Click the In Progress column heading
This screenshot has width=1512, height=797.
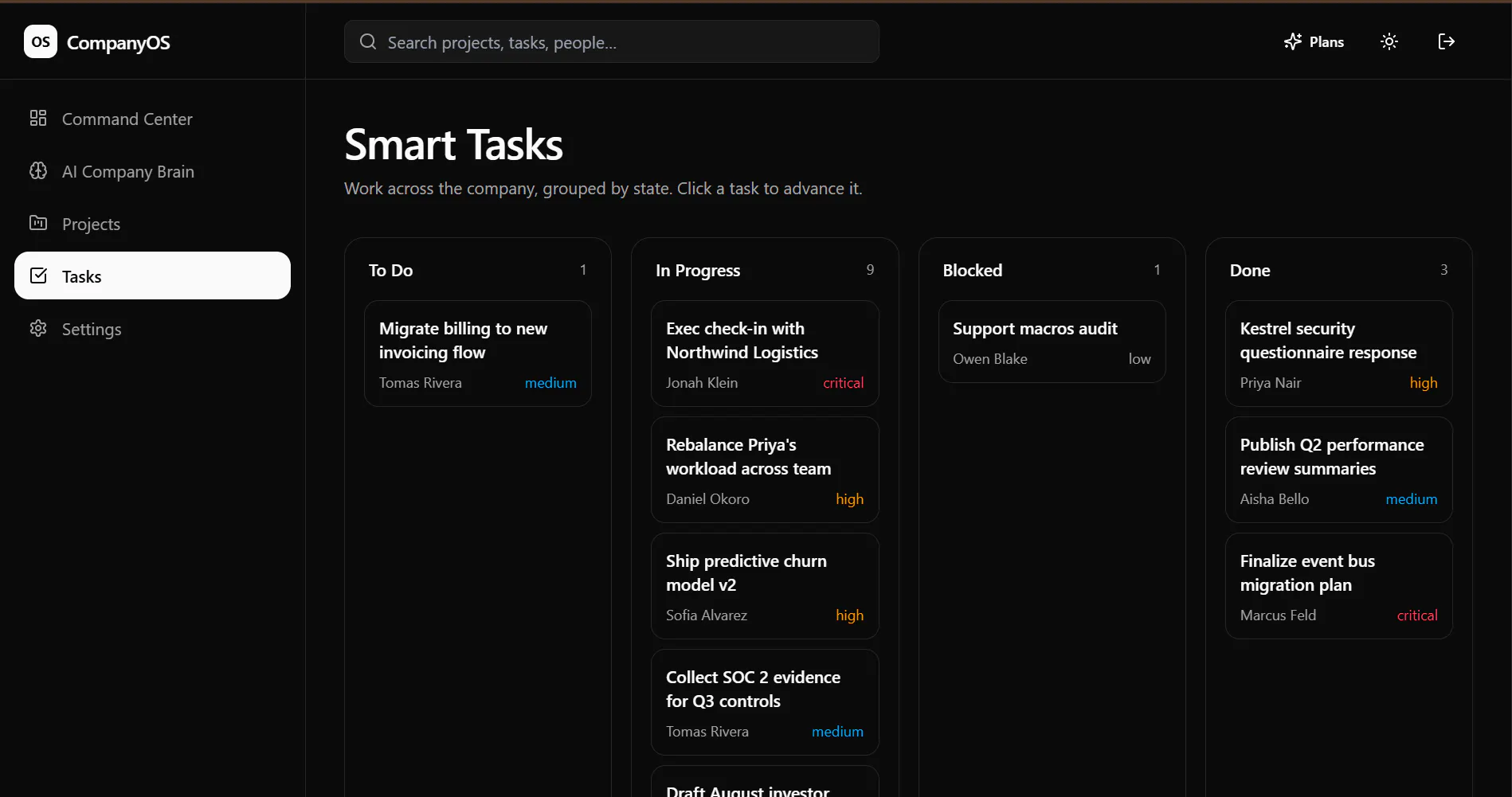698,270
